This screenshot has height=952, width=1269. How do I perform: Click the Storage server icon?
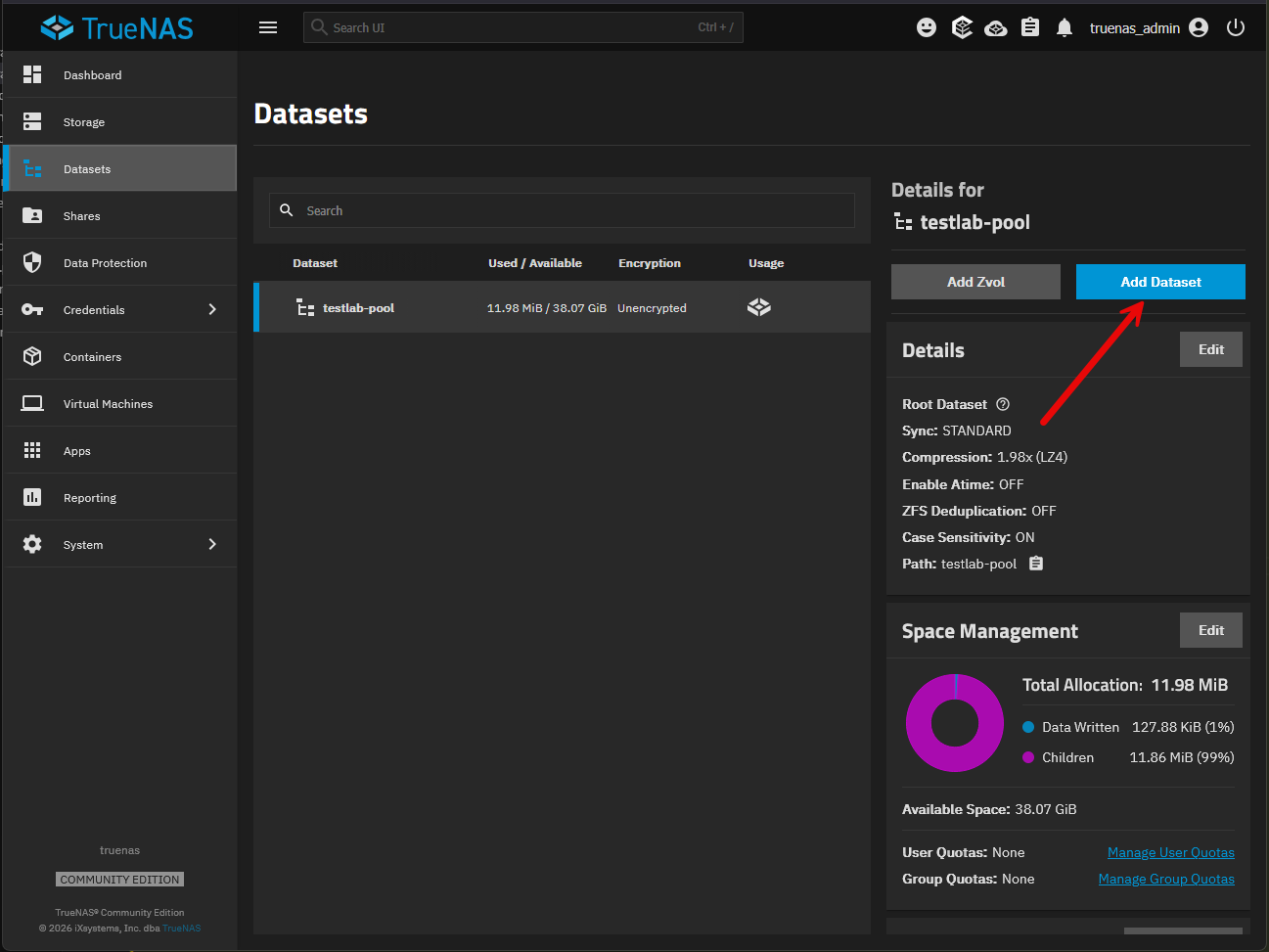[x=32, y=121]
